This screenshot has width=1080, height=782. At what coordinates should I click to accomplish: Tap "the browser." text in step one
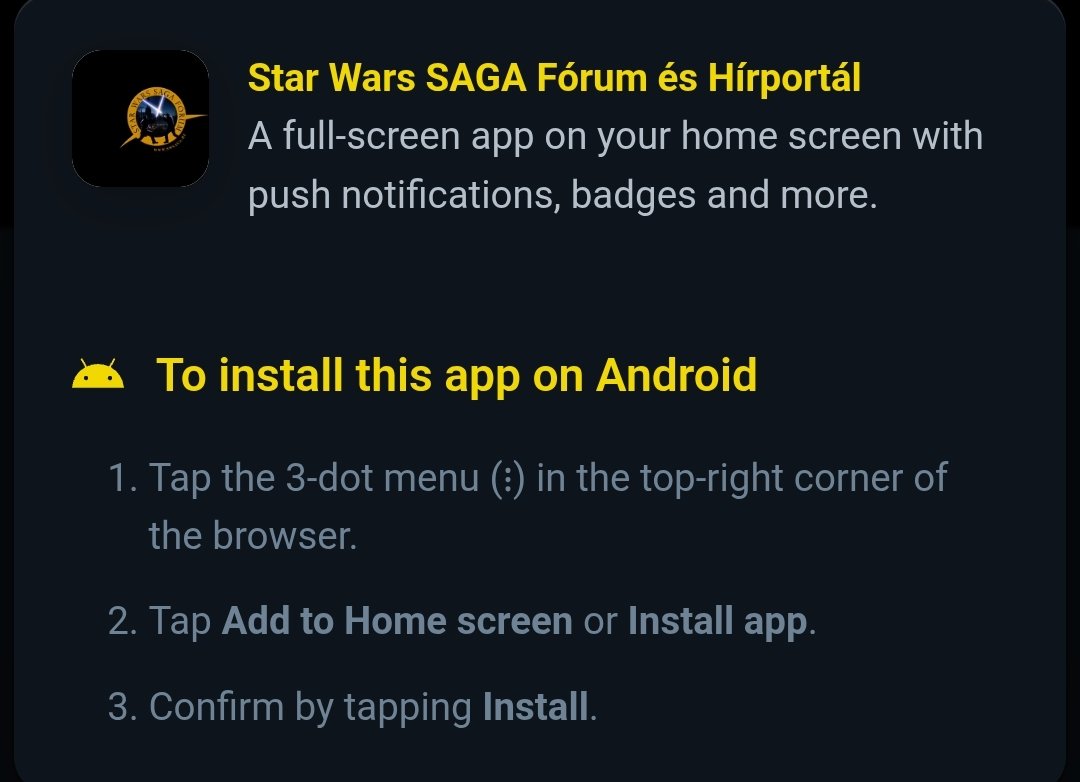click(x=253, y=536)
